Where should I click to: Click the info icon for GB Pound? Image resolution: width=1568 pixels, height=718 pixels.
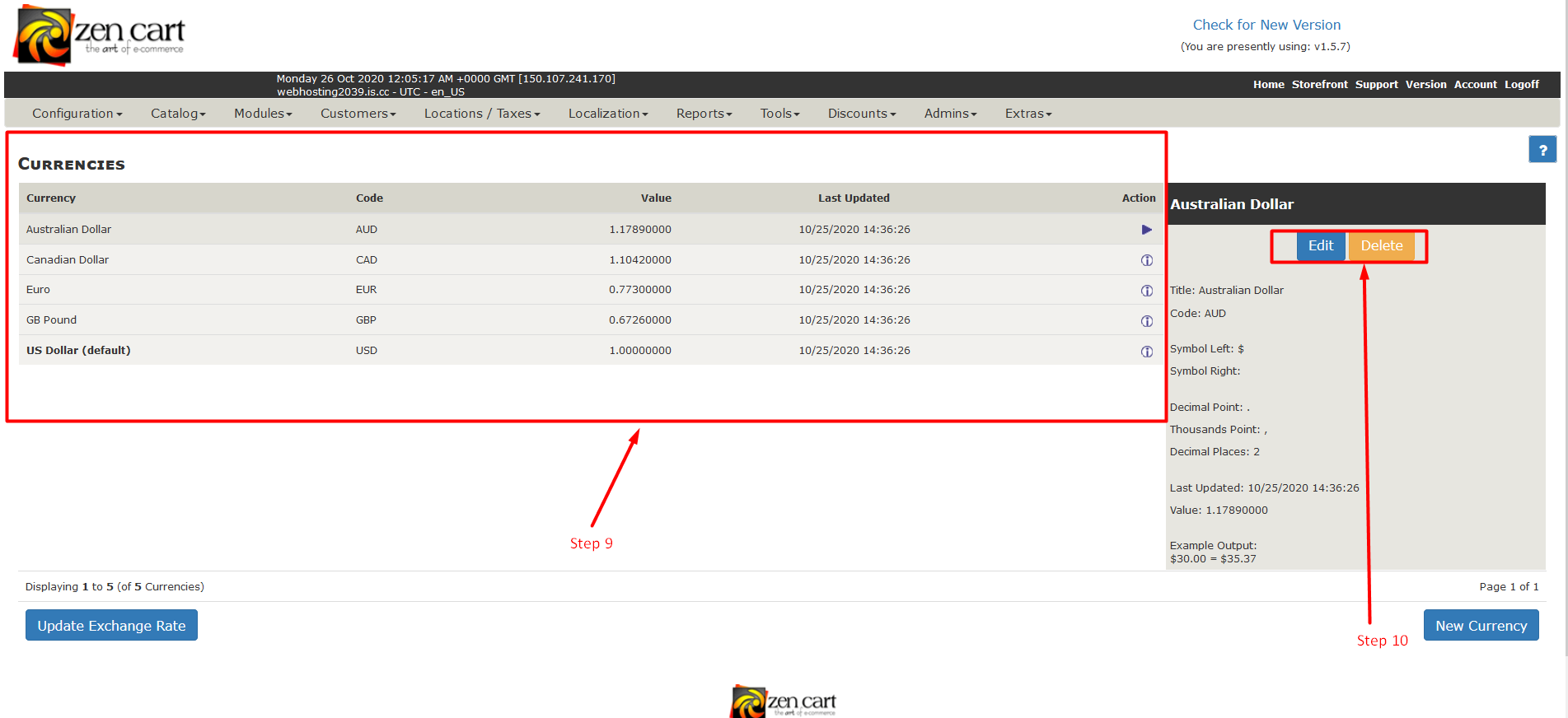pos(1146,321)
